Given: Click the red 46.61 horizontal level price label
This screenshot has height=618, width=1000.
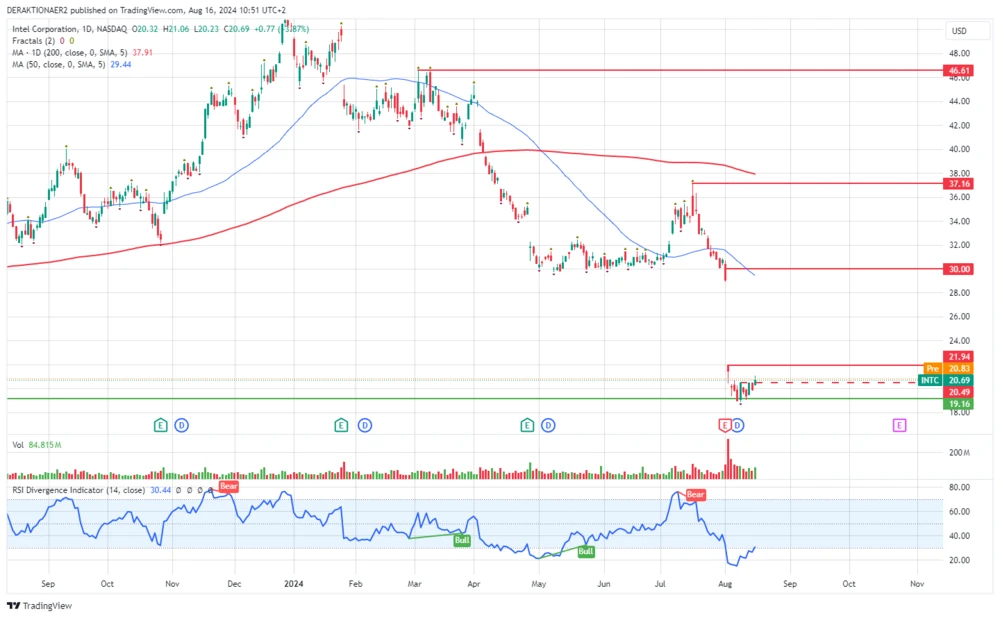Looking at the screenshot, I should click(x=959, y=71).
